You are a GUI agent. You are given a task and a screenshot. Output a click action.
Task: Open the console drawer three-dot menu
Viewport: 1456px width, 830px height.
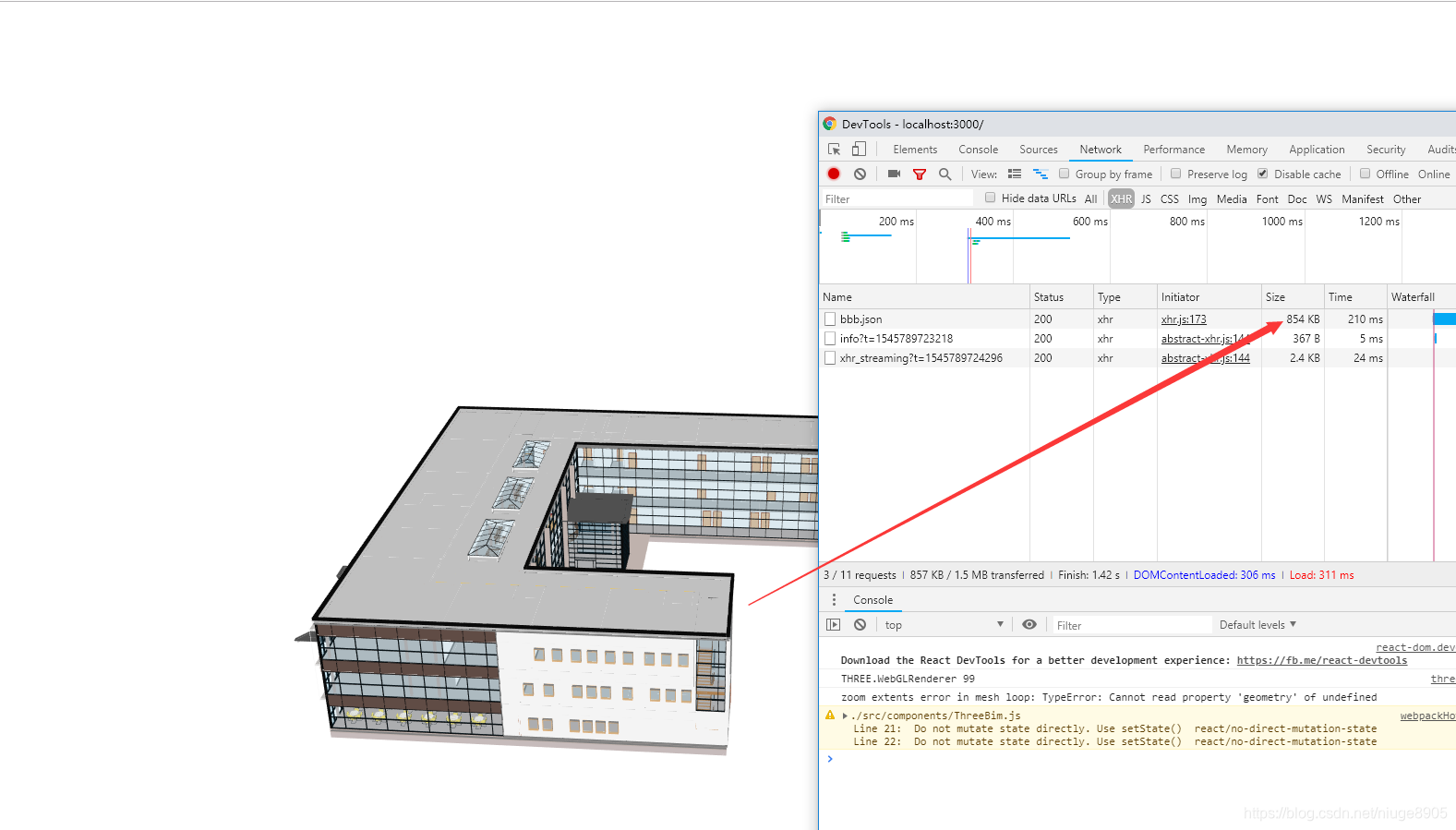(834, 600)
